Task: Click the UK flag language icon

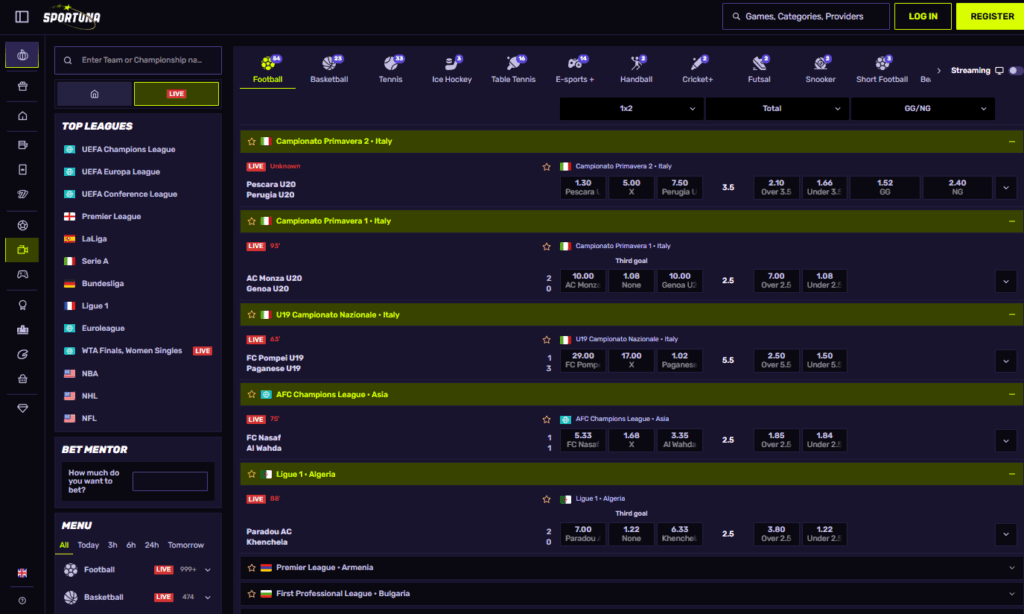Action: pos(22,573)
